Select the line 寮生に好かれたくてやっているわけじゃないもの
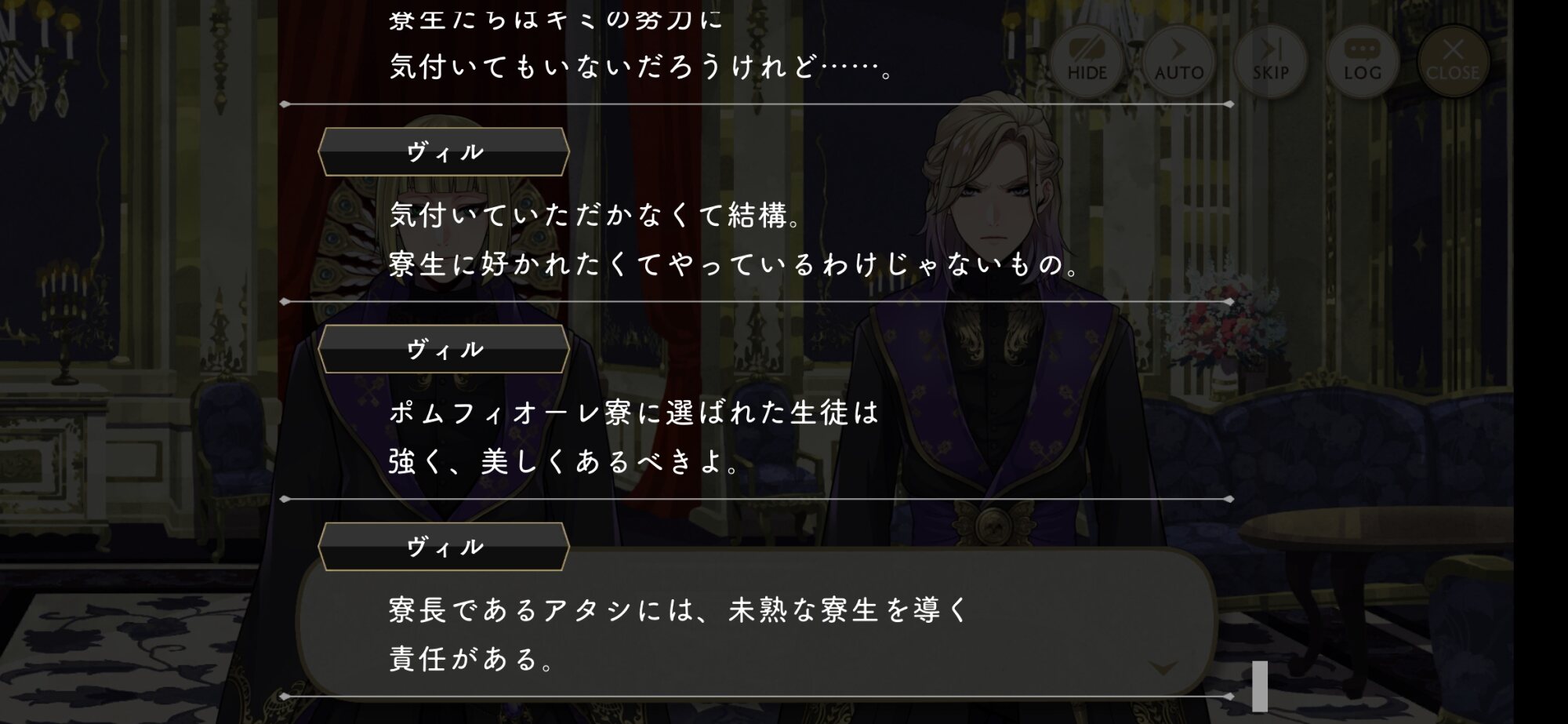The width and height of the screenshot is (1568, 724). point(735,264)
